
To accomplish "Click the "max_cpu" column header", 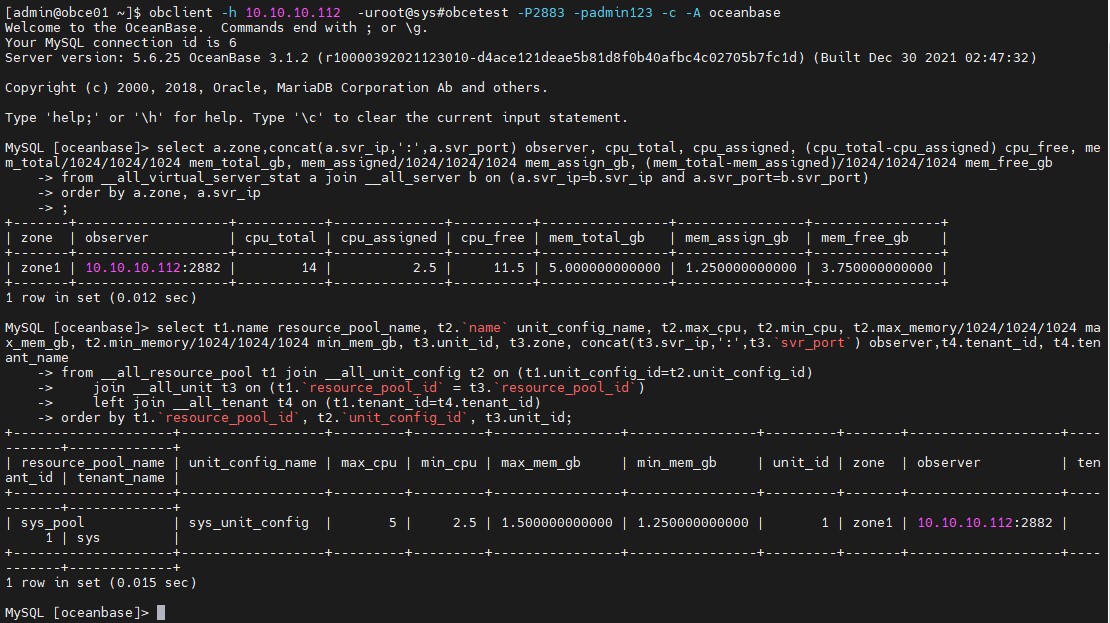I will click(369, 463).
